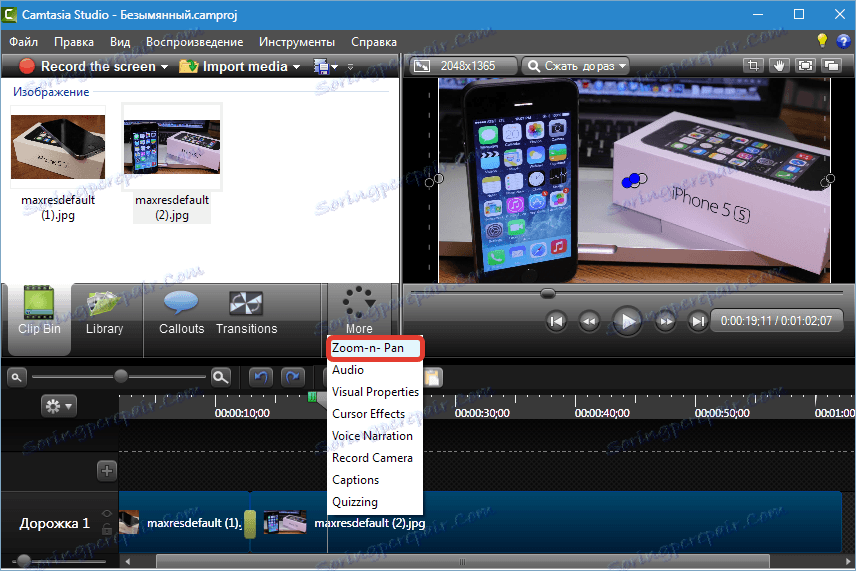Open the Сжать до раз zoom dropdown

575,66
